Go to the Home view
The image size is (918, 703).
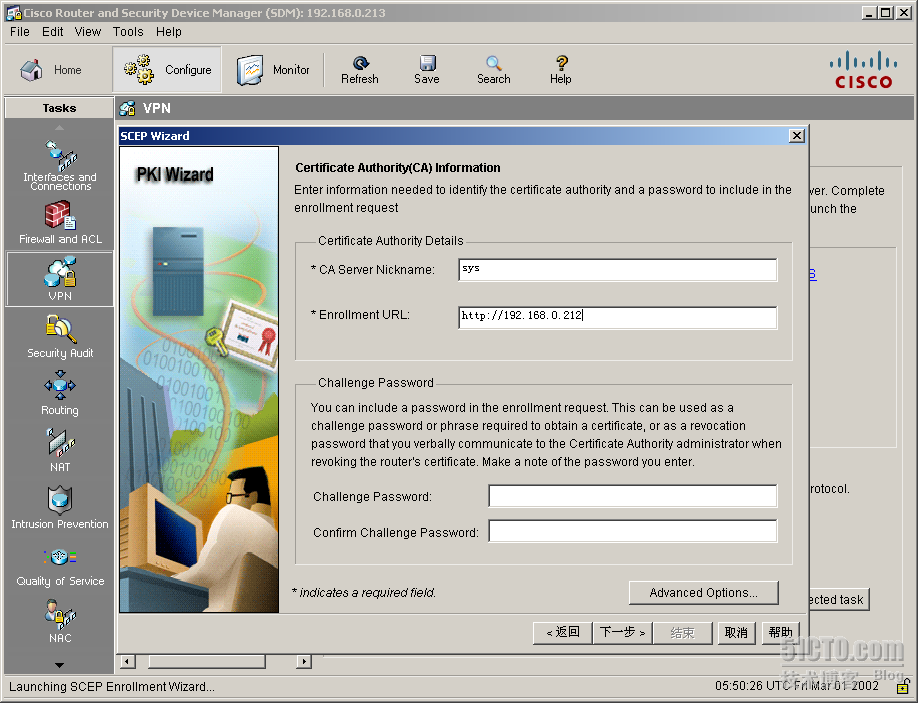(x=50, y=70)
